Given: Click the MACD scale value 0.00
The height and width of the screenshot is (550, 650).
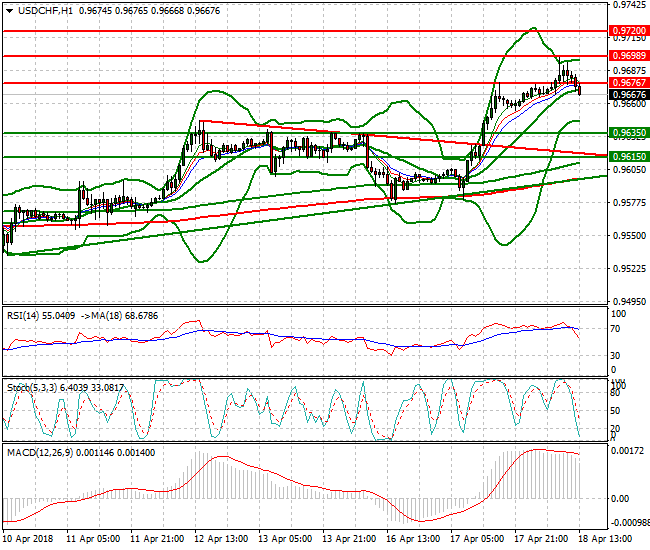Looking at the screenshot, I should coord(620,499).
